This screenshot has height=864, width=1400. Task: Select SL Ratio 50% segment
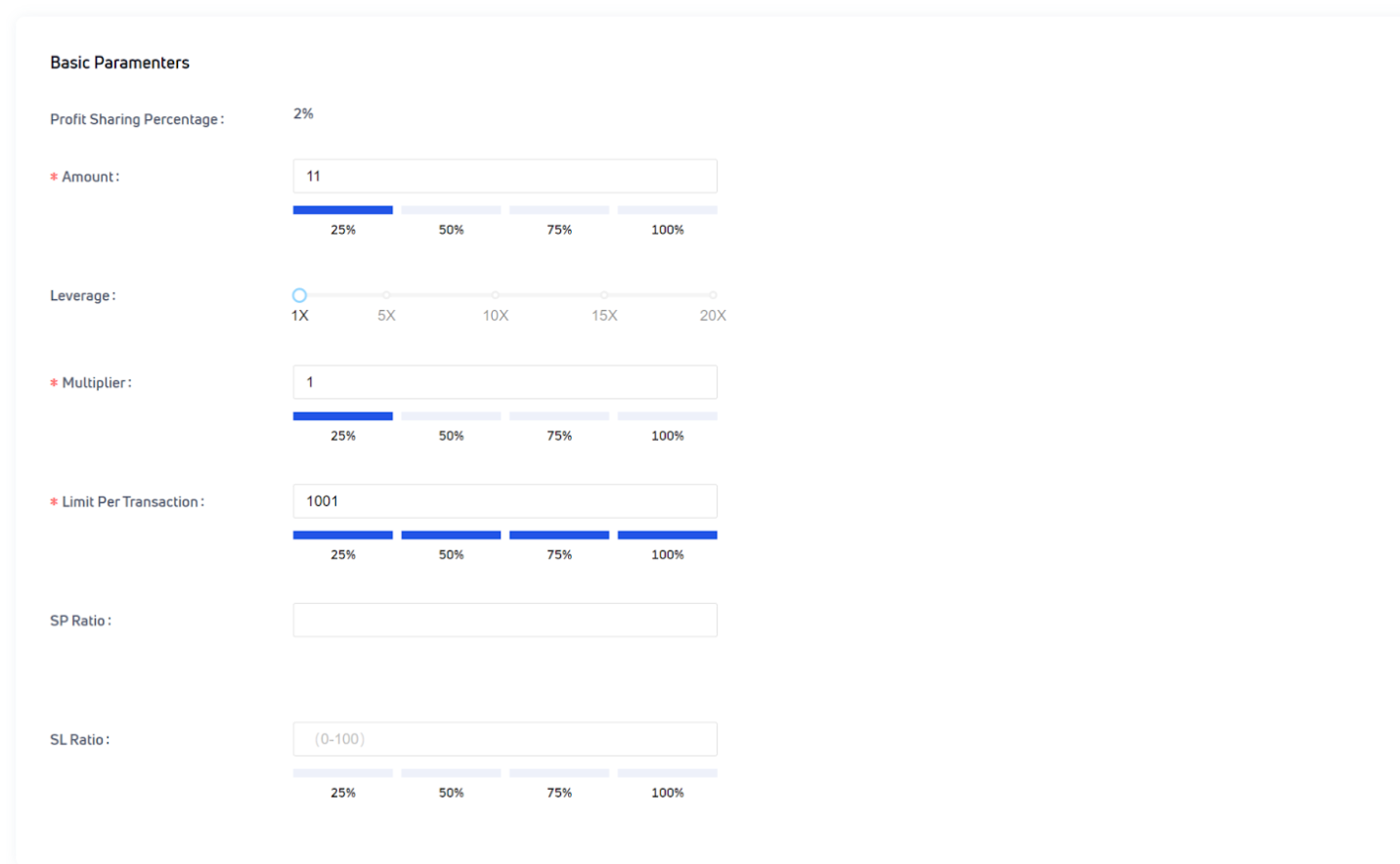click(x=451, y=773)
